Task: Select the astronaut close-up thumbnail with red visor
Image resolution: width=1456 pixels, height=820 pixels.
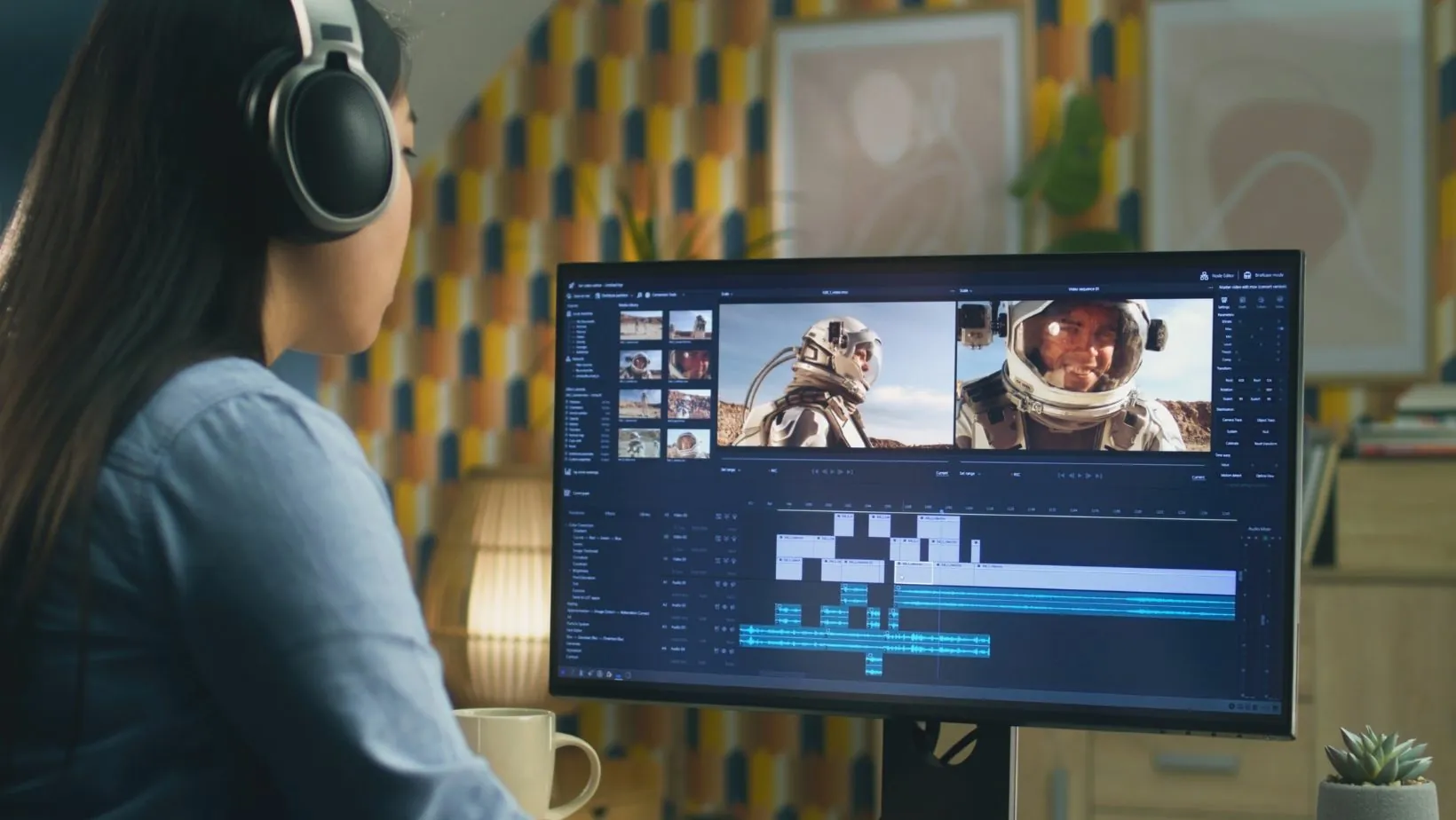Action: [690, 364]
